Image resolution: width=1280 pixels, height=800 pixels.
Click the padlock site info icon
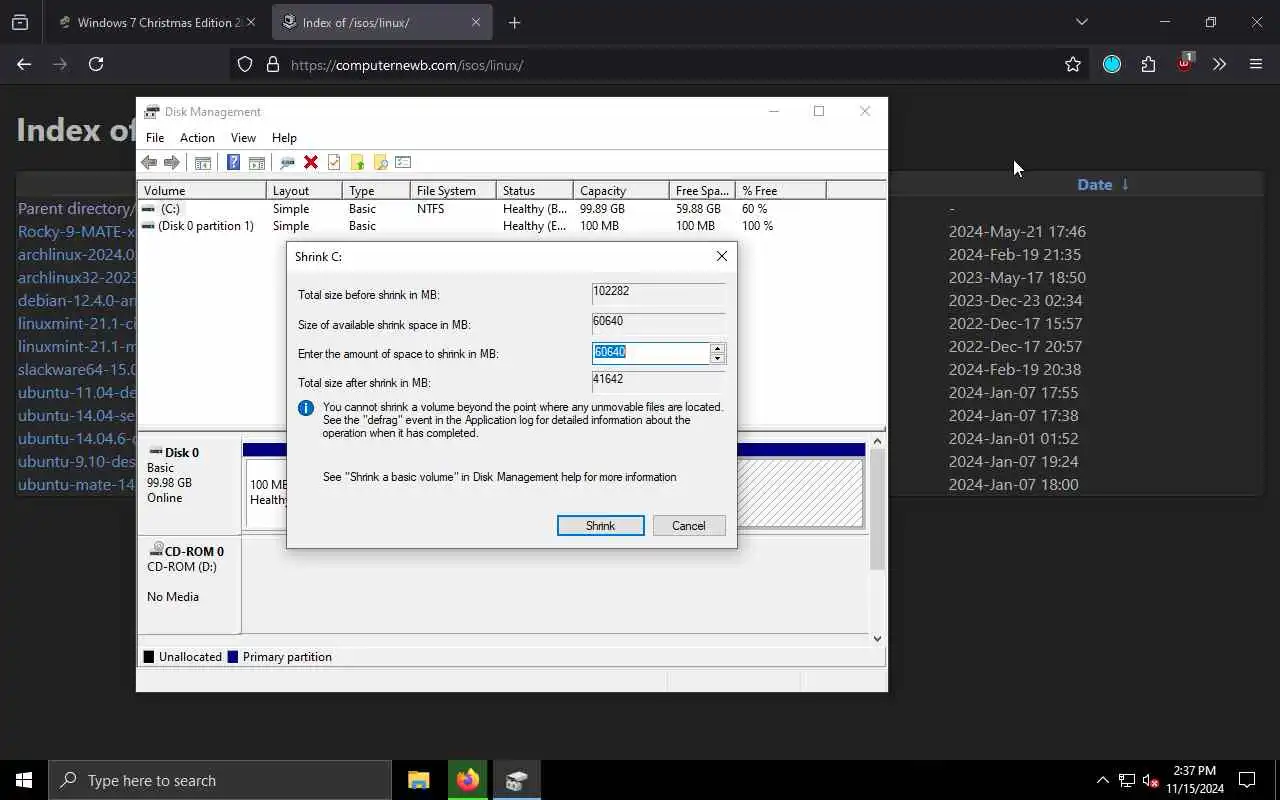pyautogui.click(x=272, y=64)
